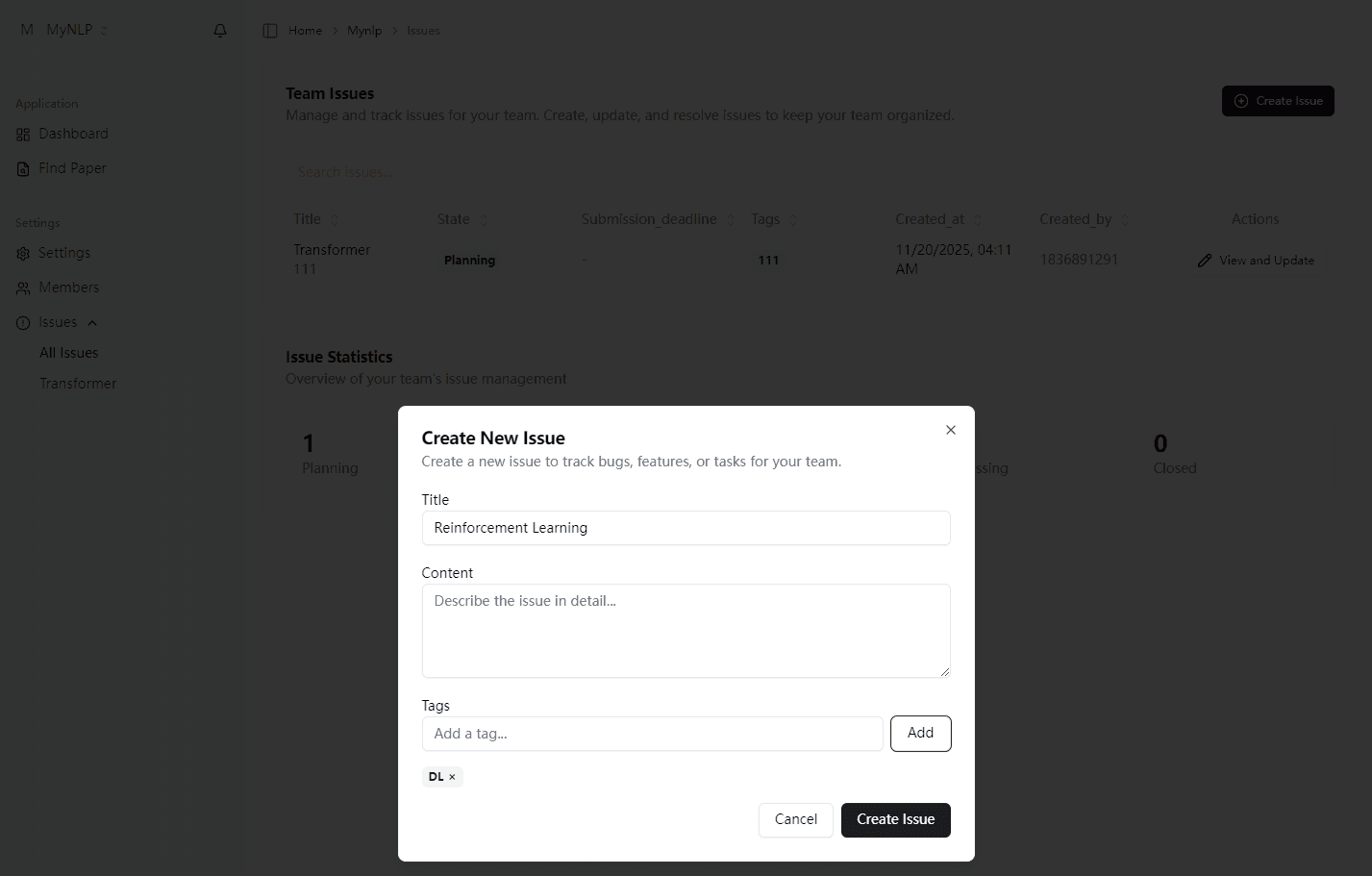
Task: Focus the Describe the issue content field
Action: coord(686,630)
